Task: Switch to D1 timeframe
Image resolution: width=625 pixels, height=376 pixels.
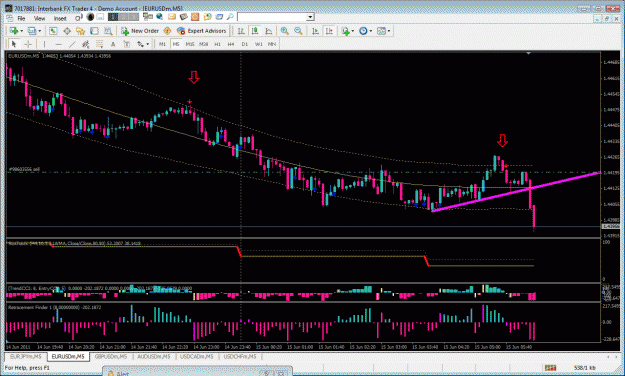Action: click(x=245, y=44)
